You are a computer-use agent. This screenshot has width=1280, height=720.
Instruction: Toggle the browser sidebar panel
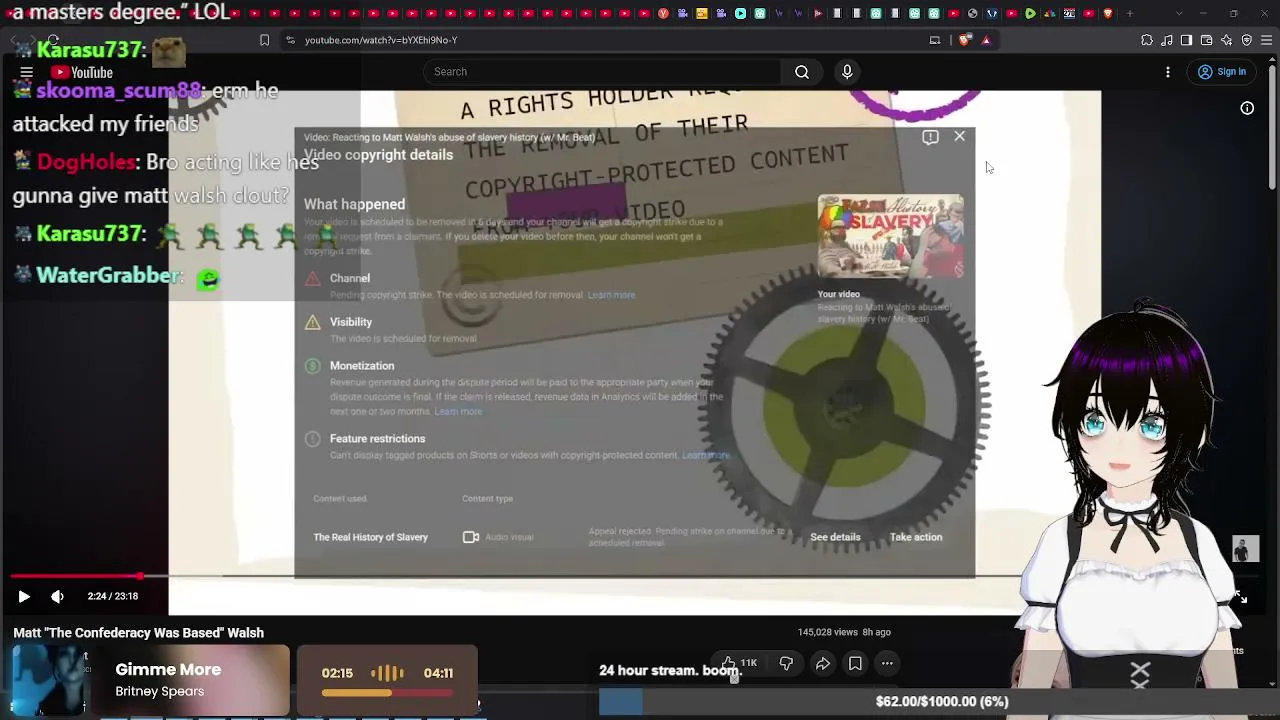point(1186,40)
